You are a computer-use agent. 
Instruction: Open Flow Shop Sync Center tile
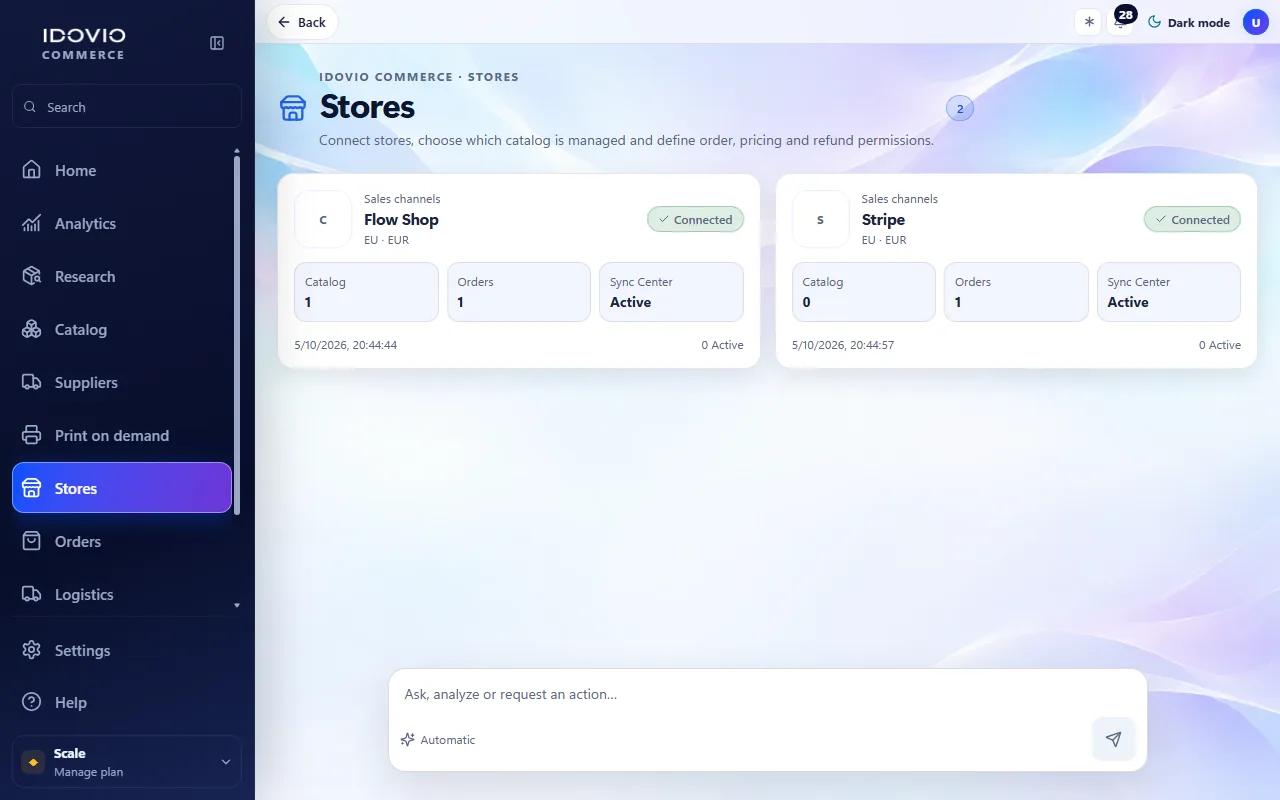[x=671, y=292]
